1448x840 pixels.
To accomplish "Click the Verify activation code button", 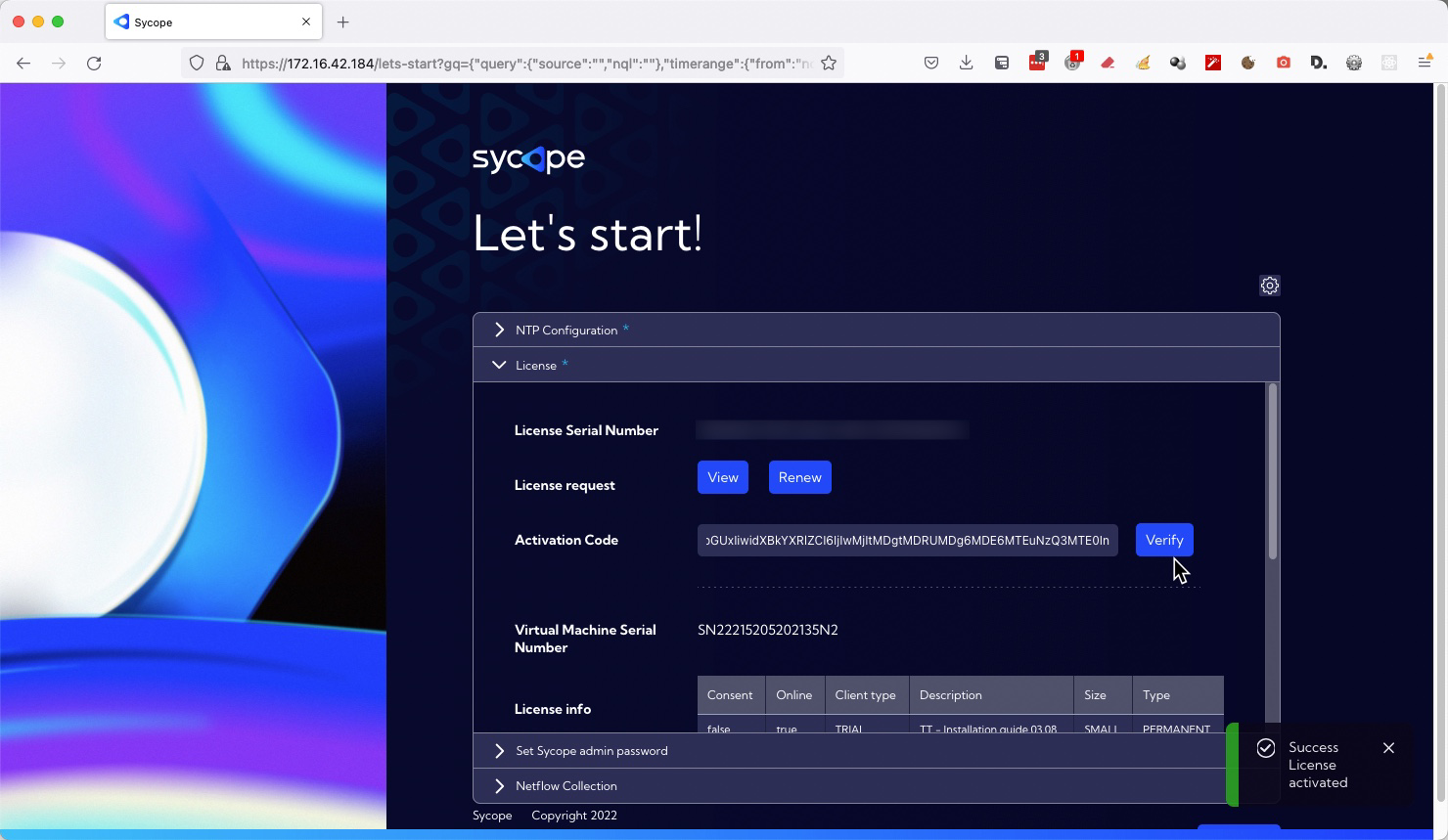I will [x=1164, y=540].
